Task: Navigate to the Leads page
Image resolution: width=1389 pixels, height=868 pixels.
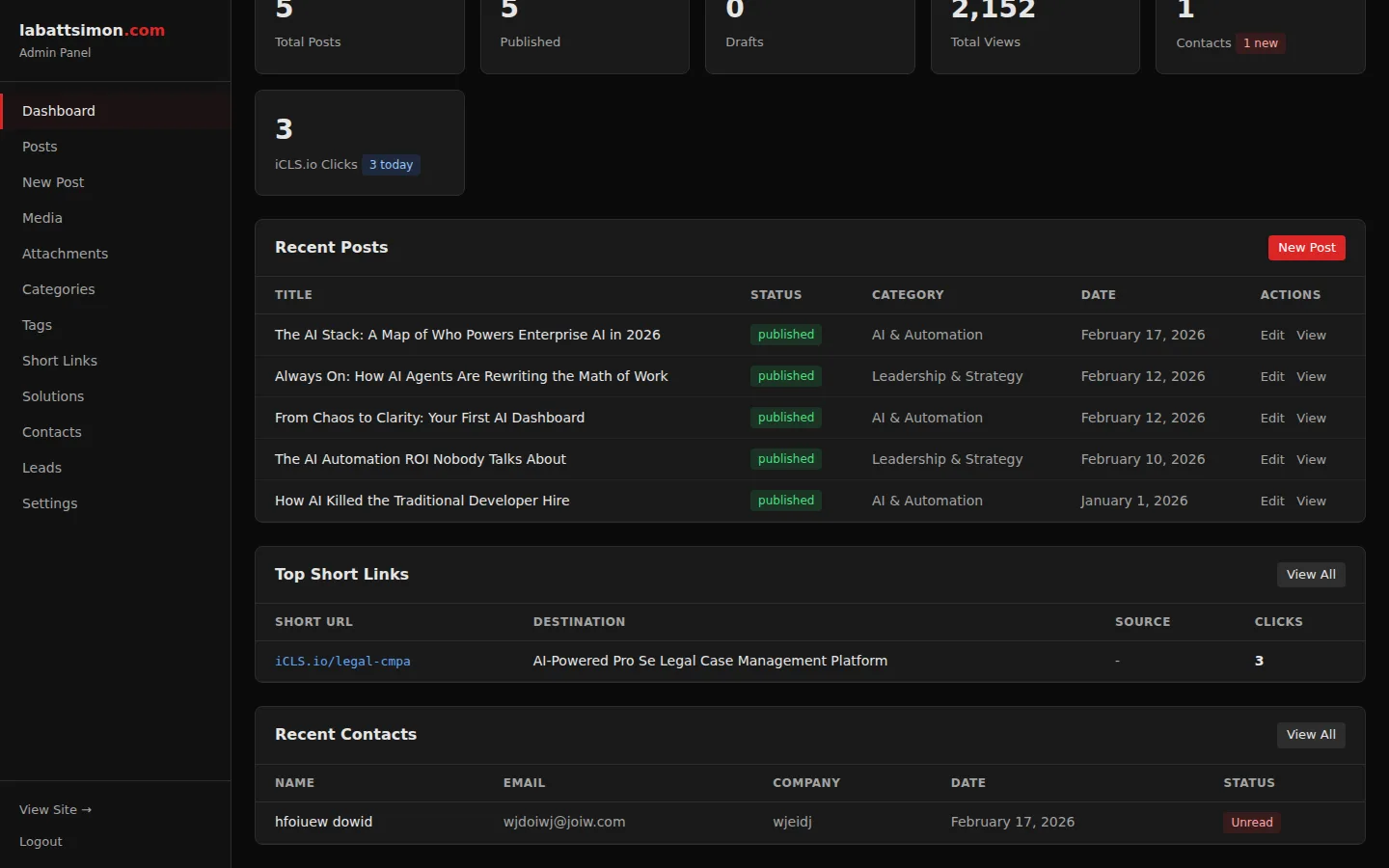Action: 41,468
